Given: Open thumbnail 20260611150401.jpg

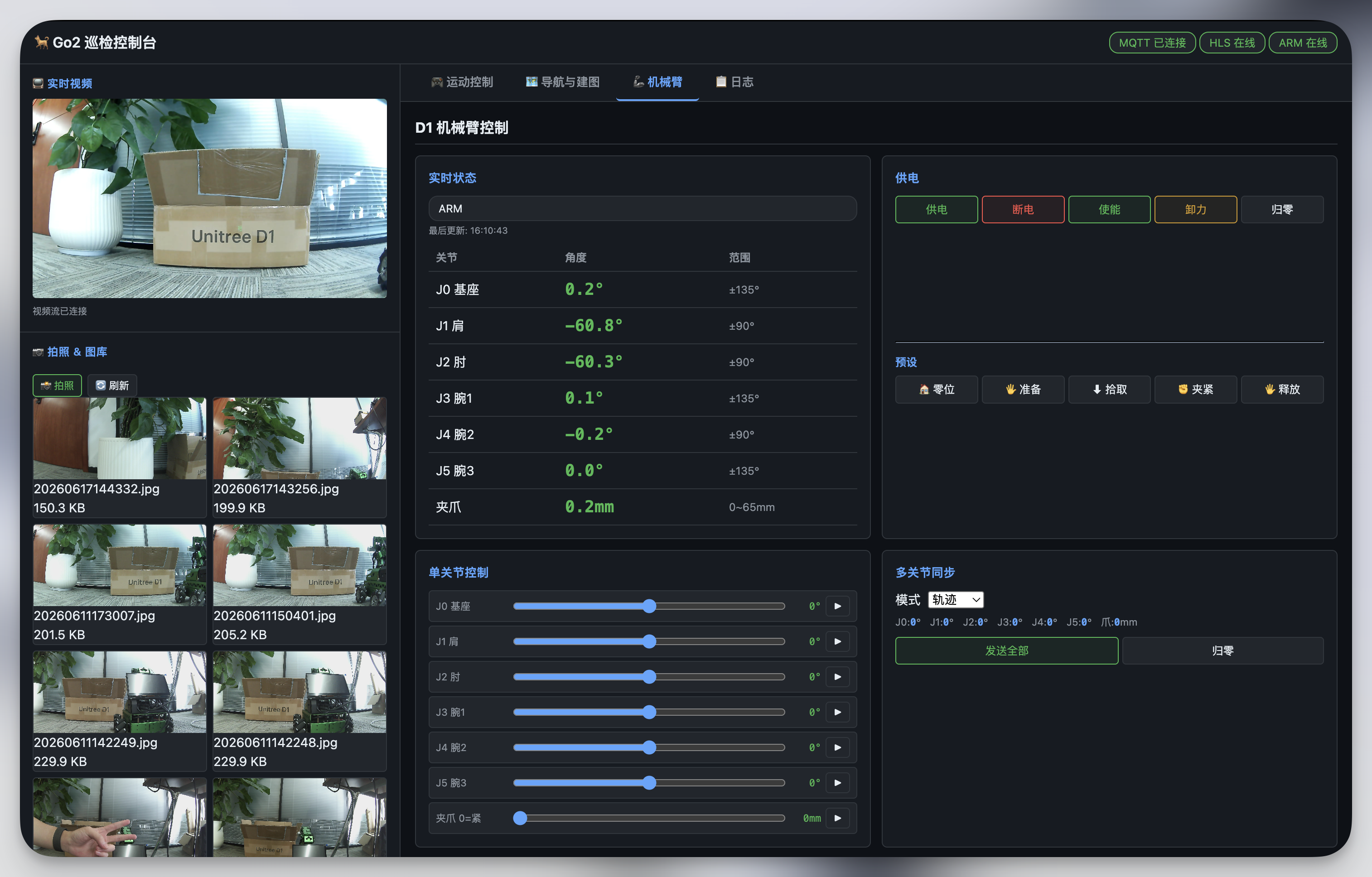Looking at the screenshot, I should (300, 565).
